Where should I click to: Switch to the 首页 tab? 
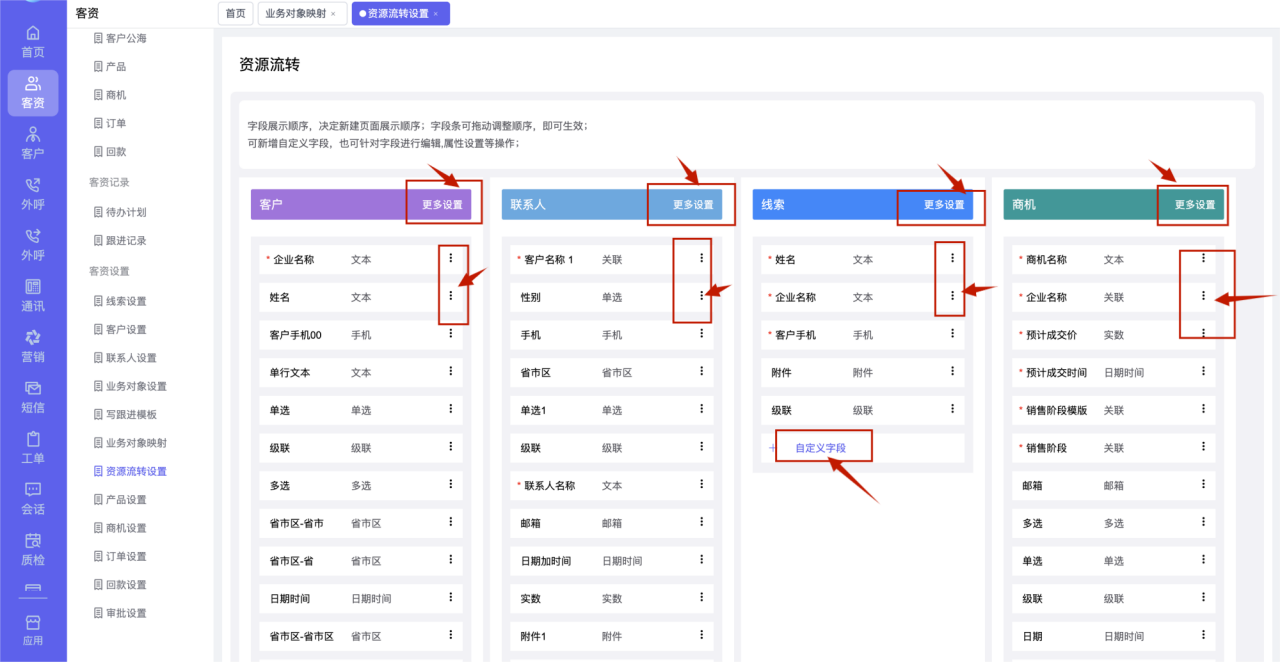(x=235, y=14)
